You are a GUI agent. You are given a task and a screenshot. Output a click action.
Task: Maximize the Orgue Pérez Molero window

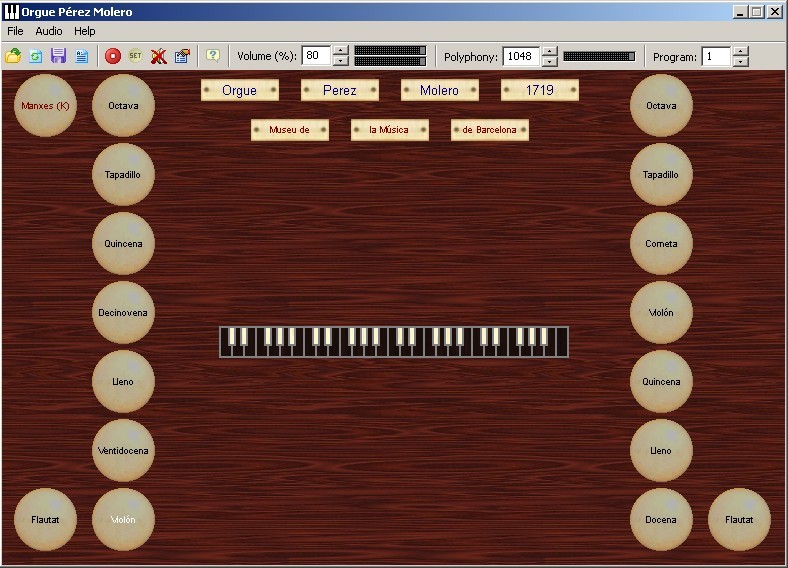pos(757,12)
